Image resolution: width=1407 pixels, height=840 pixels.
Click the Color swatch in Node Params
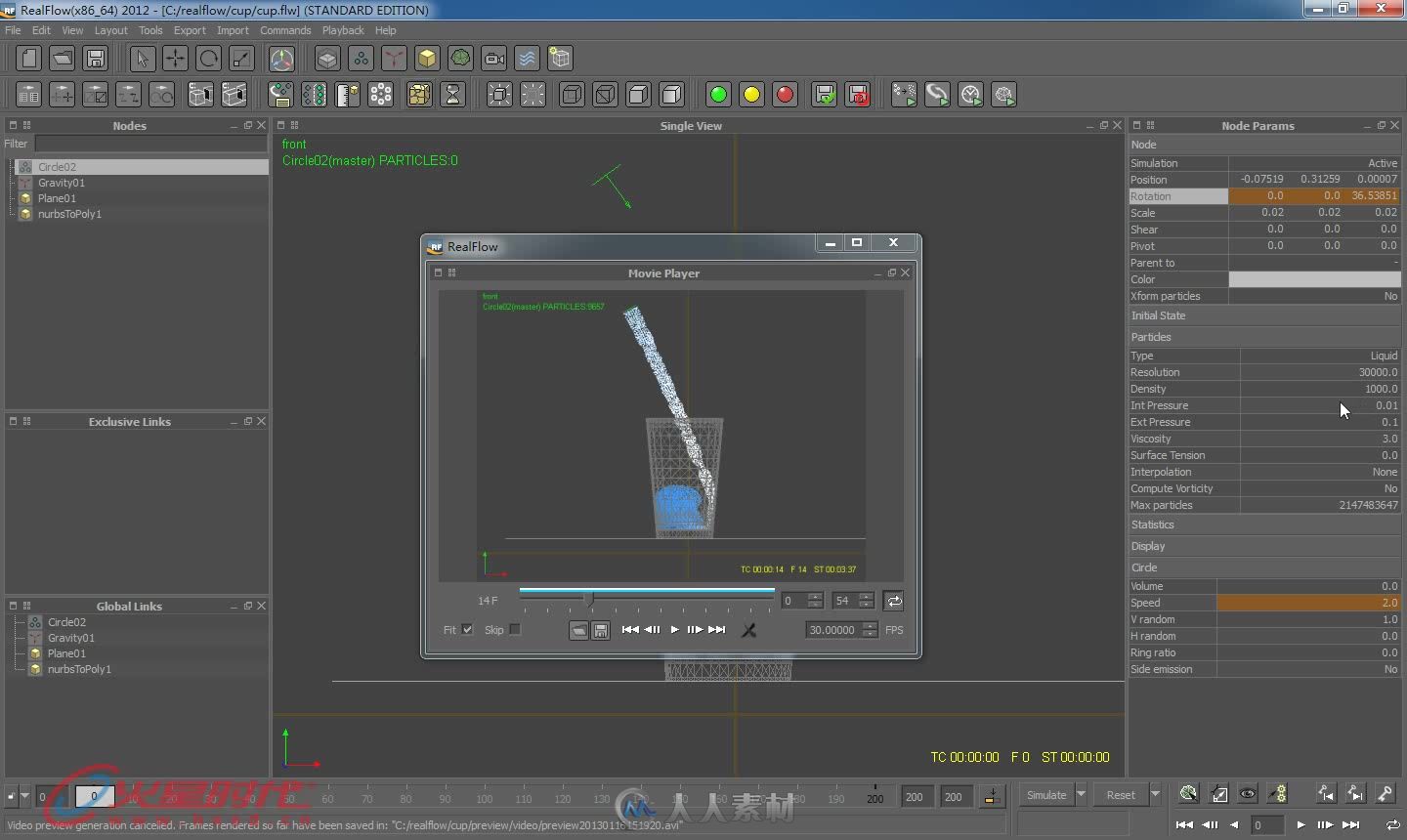tap(1314, 279)
